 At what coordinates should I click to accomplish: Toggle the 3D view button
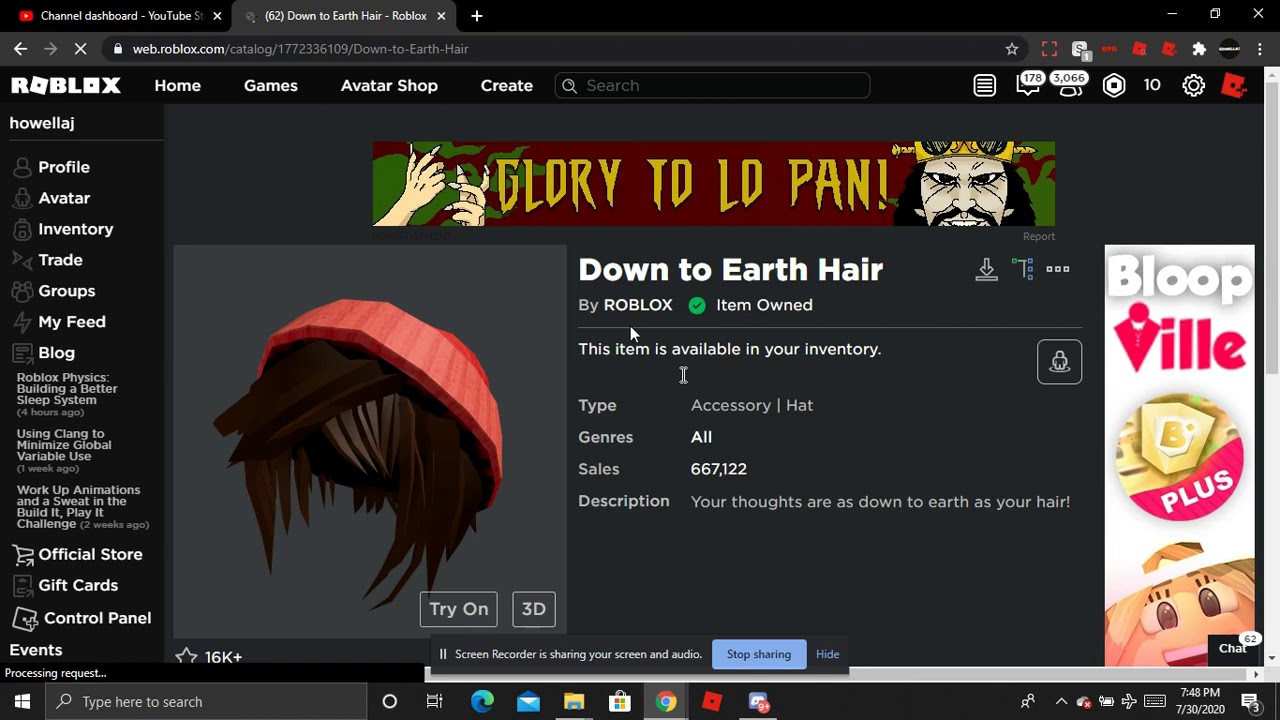tap(534, 609)
